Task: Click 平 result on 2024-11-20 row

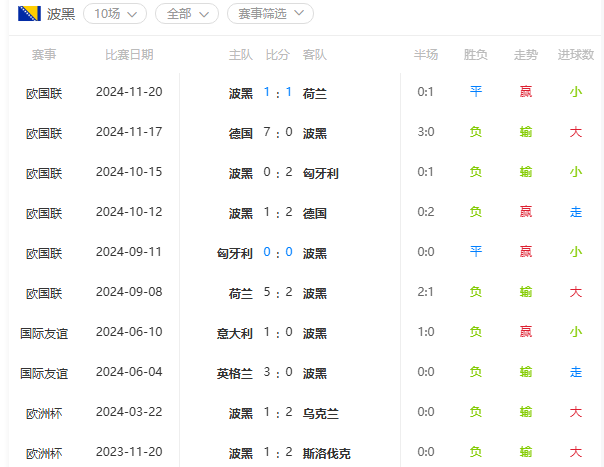Action: point(476,92)
